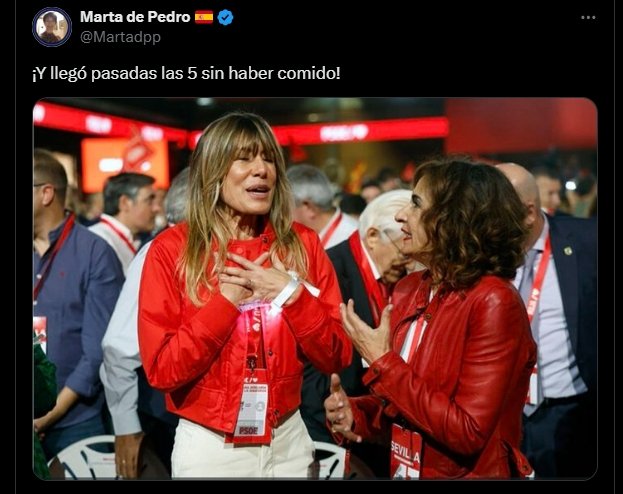The height and width of the screenshot is (494, 623).
Task: Click the Spain flag emoji beside the name
Action: tap(204, 17)
